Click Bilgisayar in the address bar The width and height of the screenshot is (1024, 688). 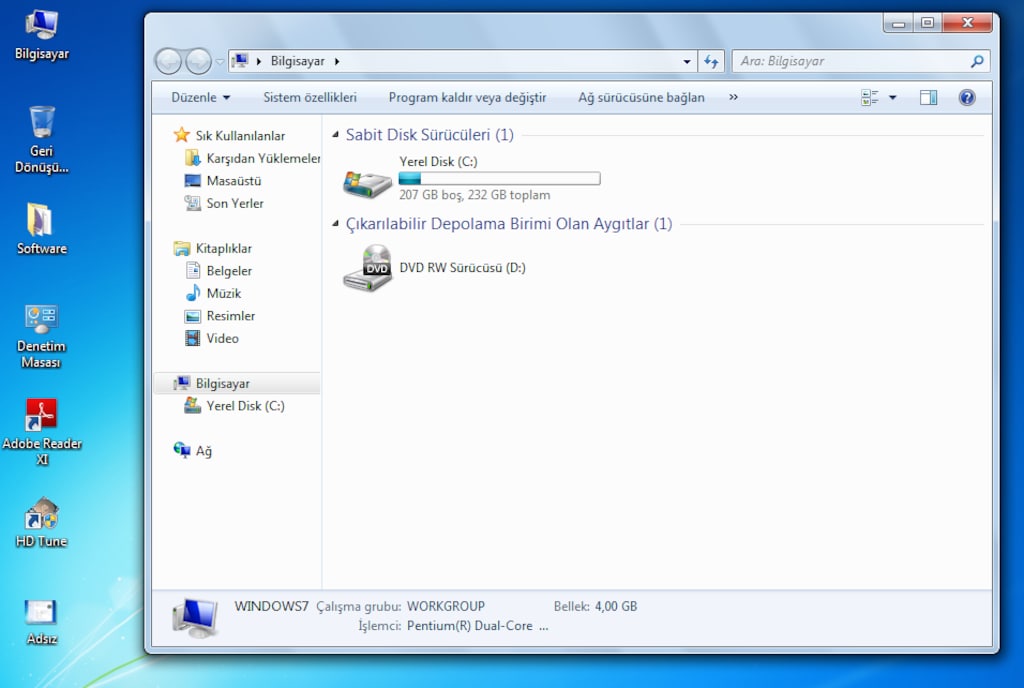(x=298, y=61)
